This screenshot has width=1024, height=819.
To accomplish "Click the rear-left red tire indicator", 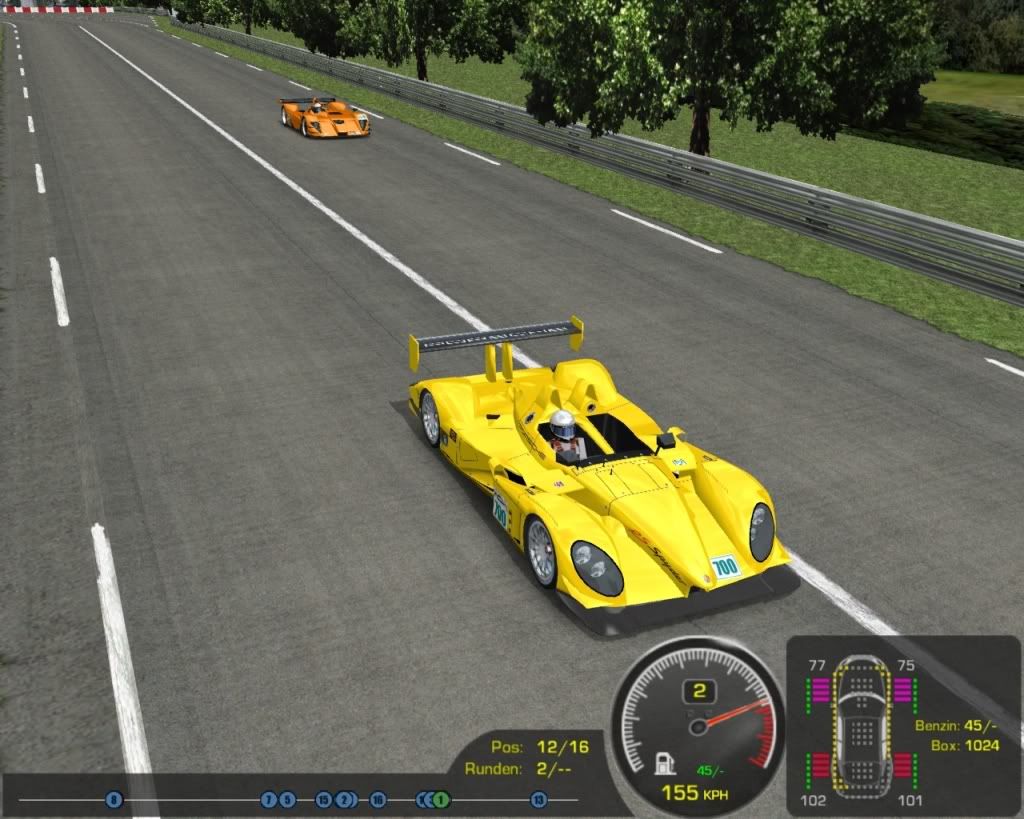I will [x=821, y=766].
